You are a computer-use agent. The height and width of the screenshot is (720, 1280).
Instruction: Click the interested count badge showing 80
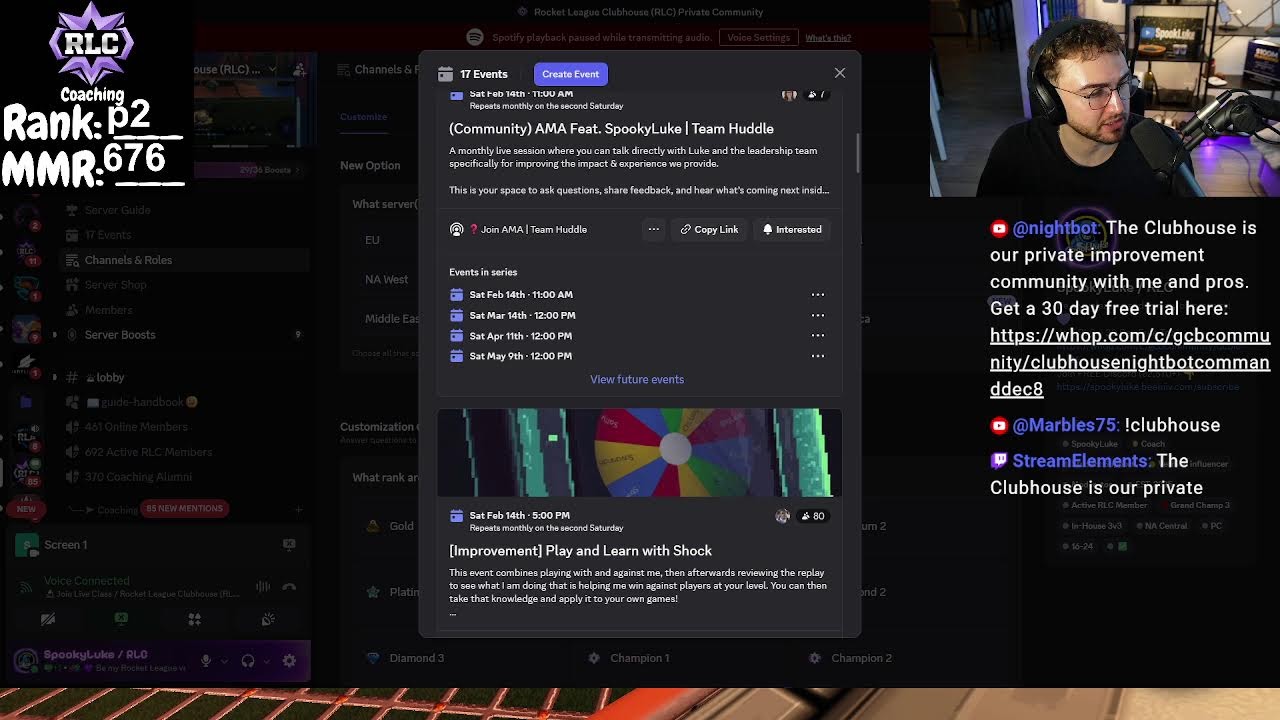(812, 516)
